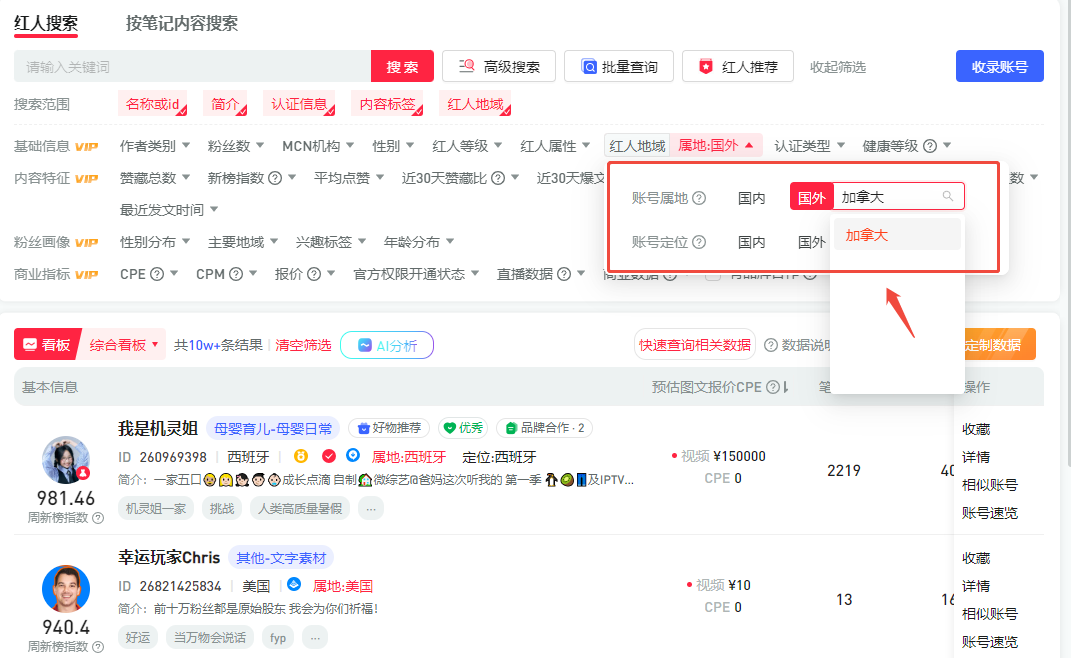Click the 收录账号 button

tap(999, 66)
